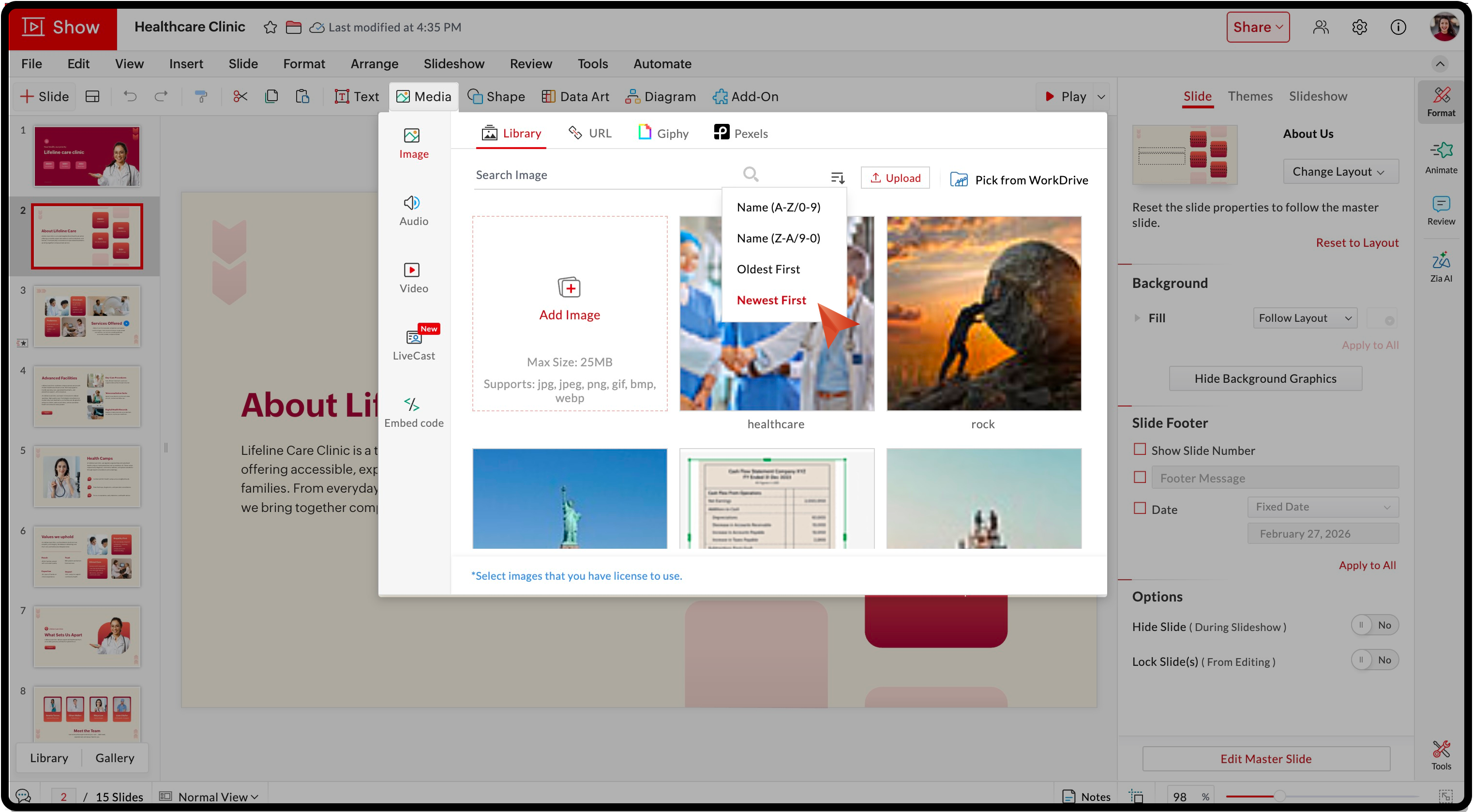Image resolution: width=1473 pixels, height=812 pixels.
Task: Open the Follow Layout fill dropdown
Action: [1304, 318]
